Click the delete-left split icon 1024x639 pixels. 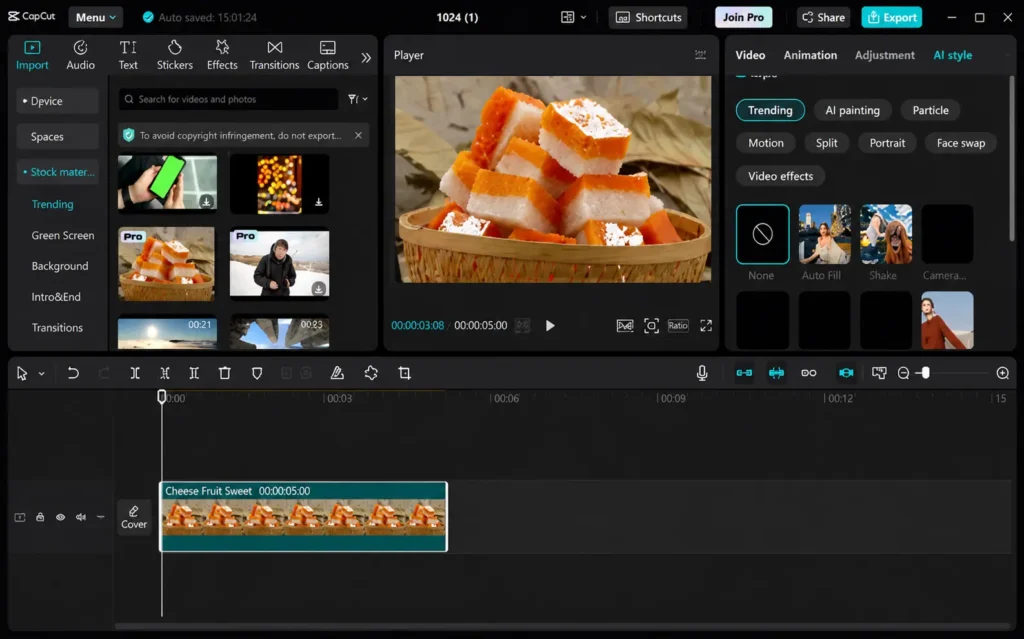tap(165, 373)
